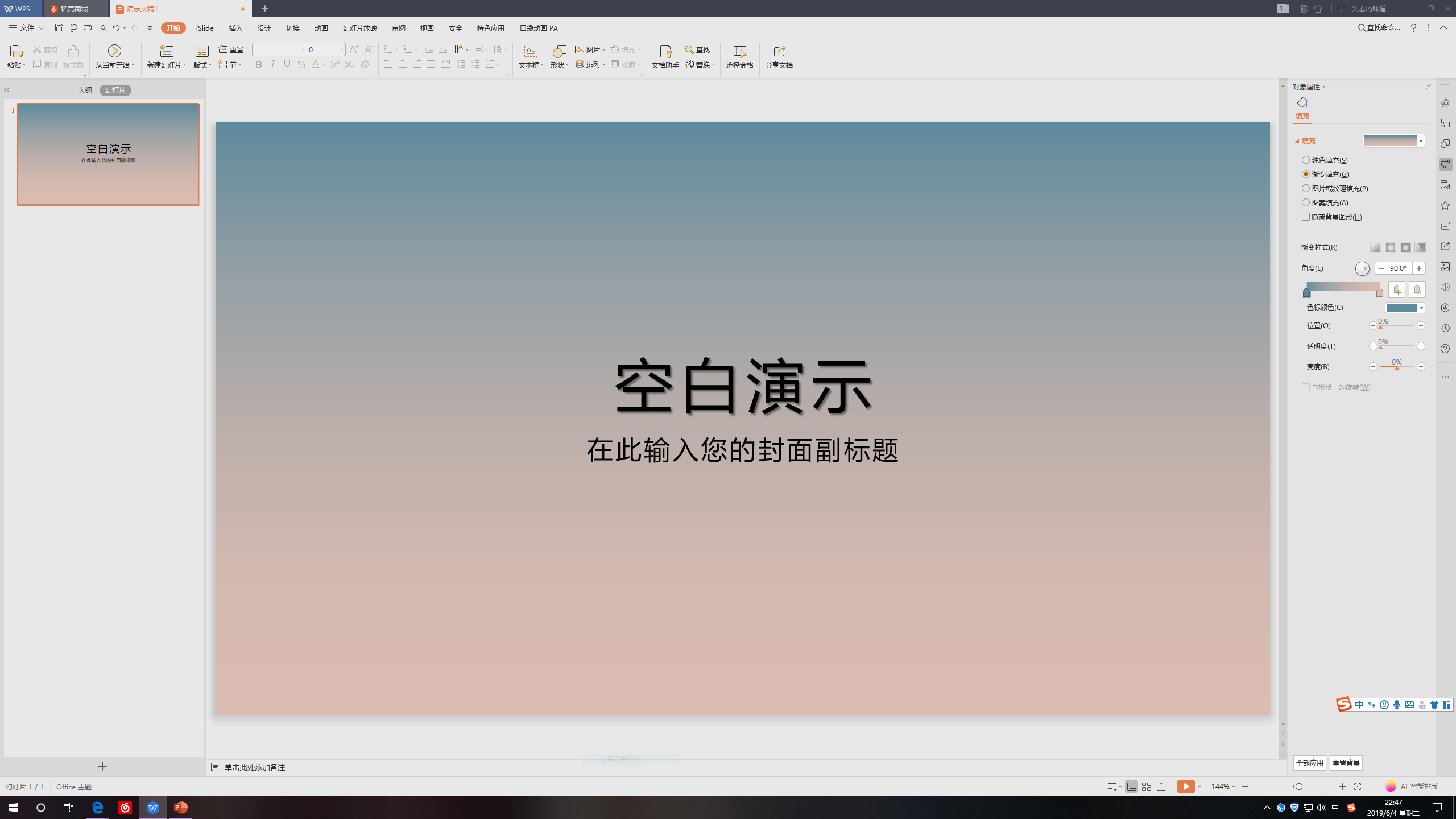
Task: Click the 重置背景 (Reset background) button
Action: pyautogui.click(x=1346, y=763)
